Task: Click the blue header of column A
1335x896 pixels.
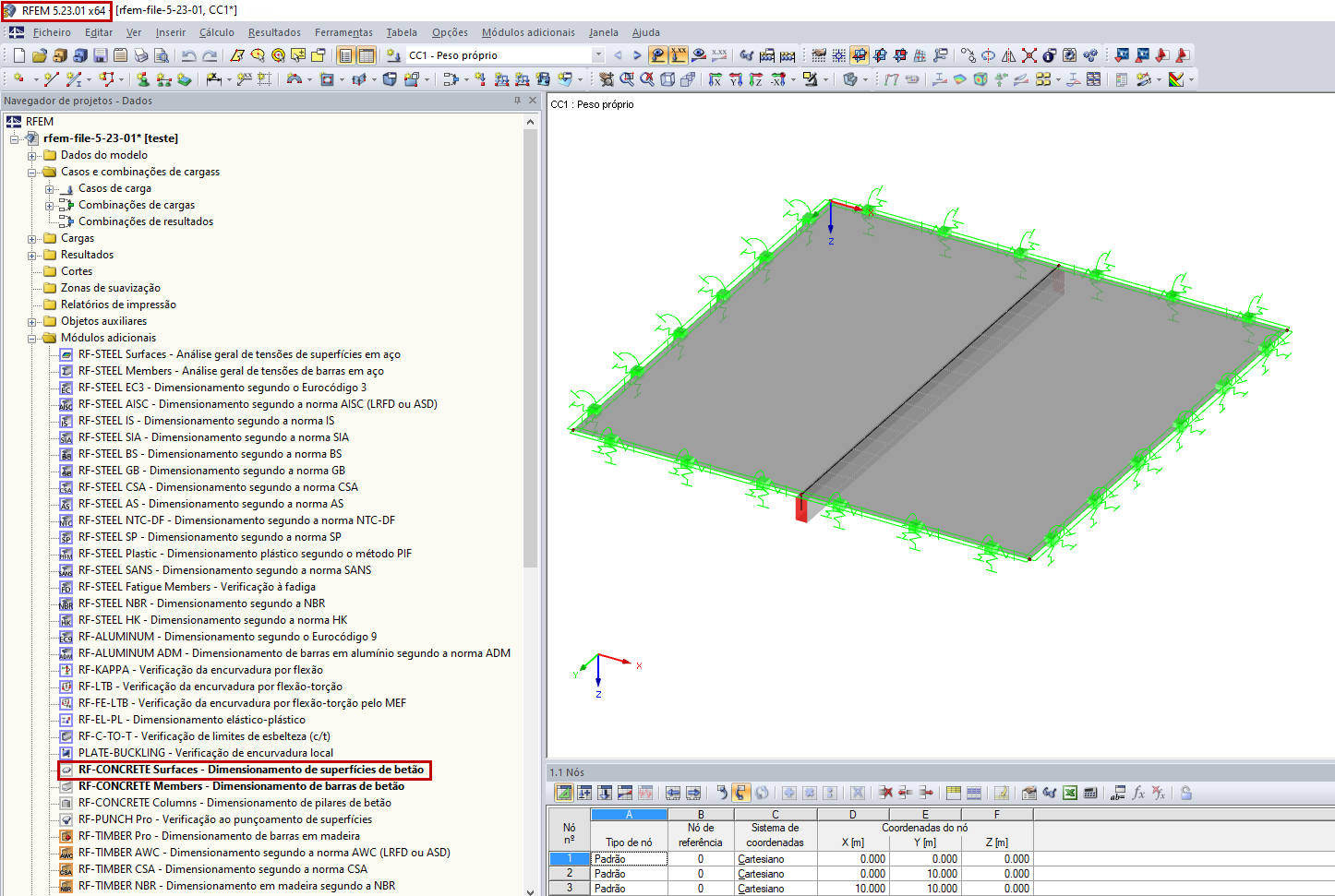Action: coord(629,813)
